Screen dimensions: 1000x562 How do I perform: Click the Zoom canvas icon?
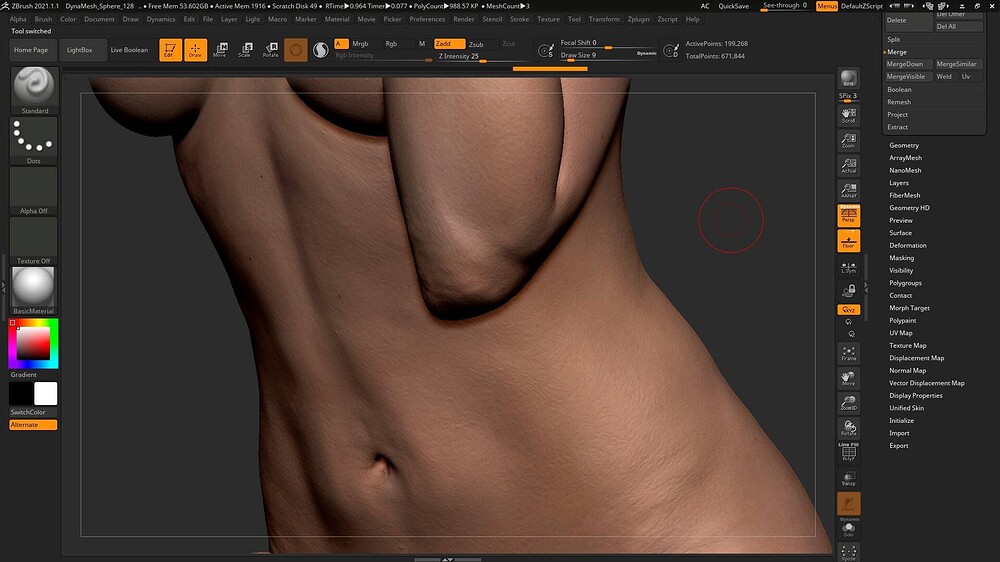[849, 140]
